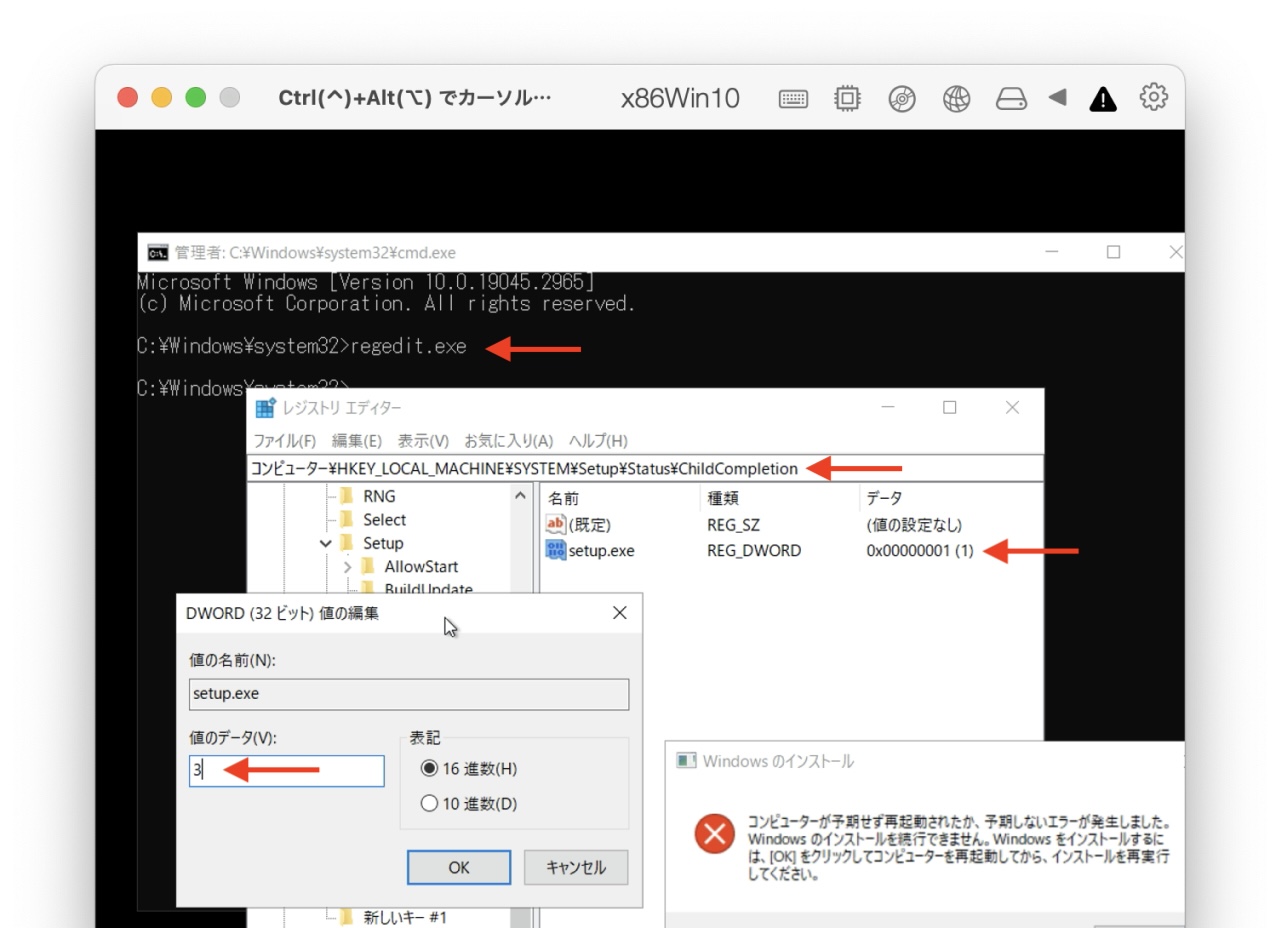Click the 新しいキー #1 folder icon

347,916
